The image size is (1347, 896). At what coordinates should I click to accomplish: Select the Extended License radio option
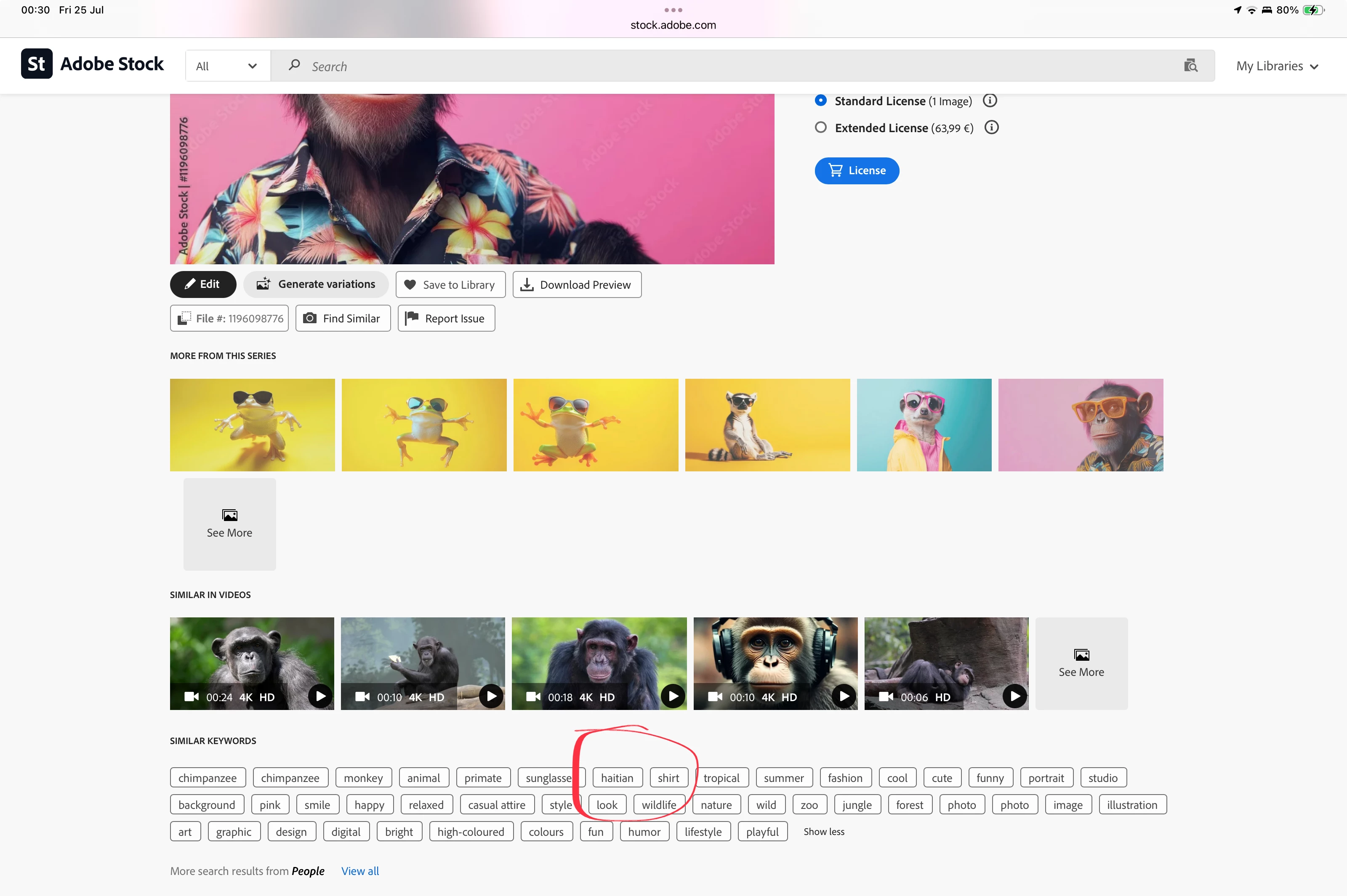pyautogui.click(x=821, y=128)
